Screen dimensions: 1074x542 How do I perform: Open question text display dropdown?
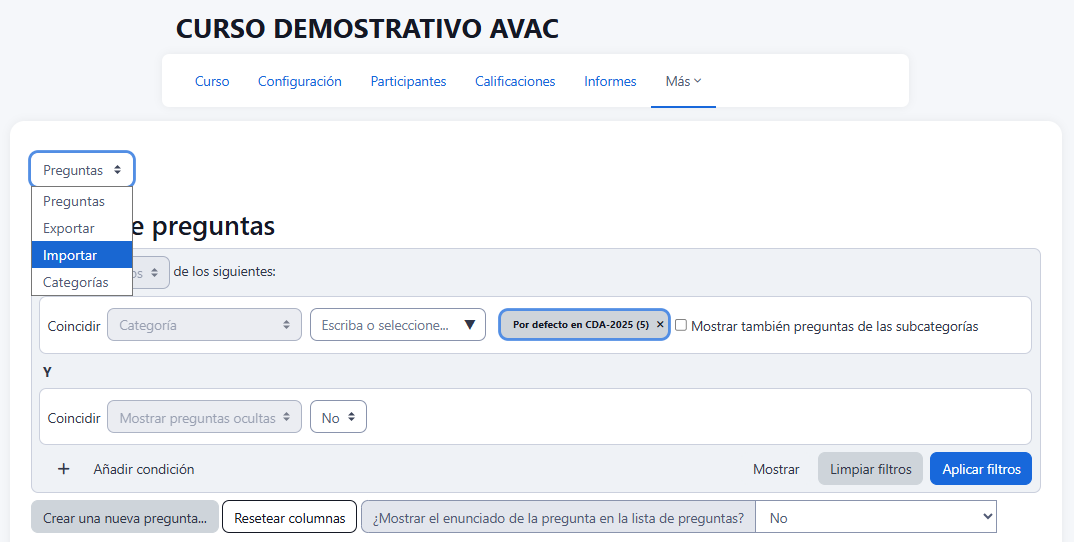[x=876, y=518]
